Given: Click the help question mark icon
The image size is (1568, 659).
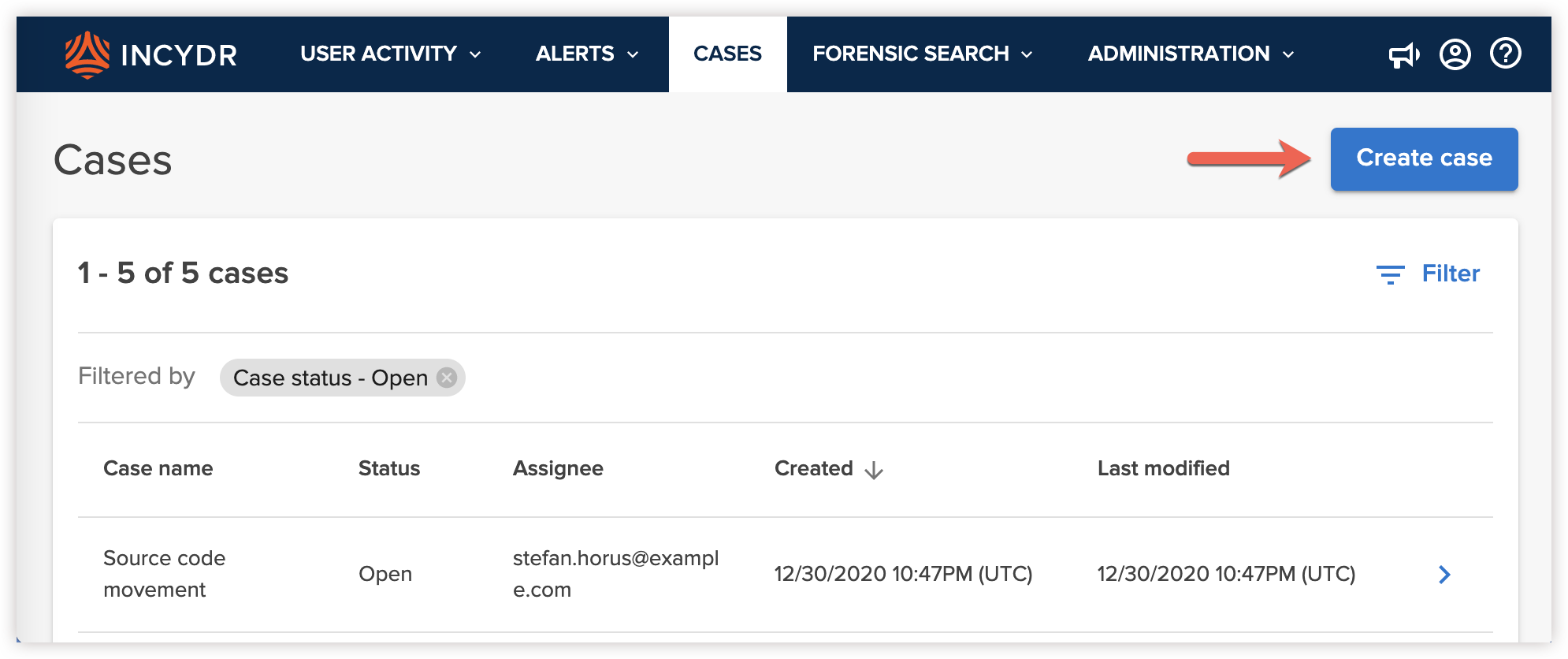Looking at the screenshot, I should (x=1505, y=54).
